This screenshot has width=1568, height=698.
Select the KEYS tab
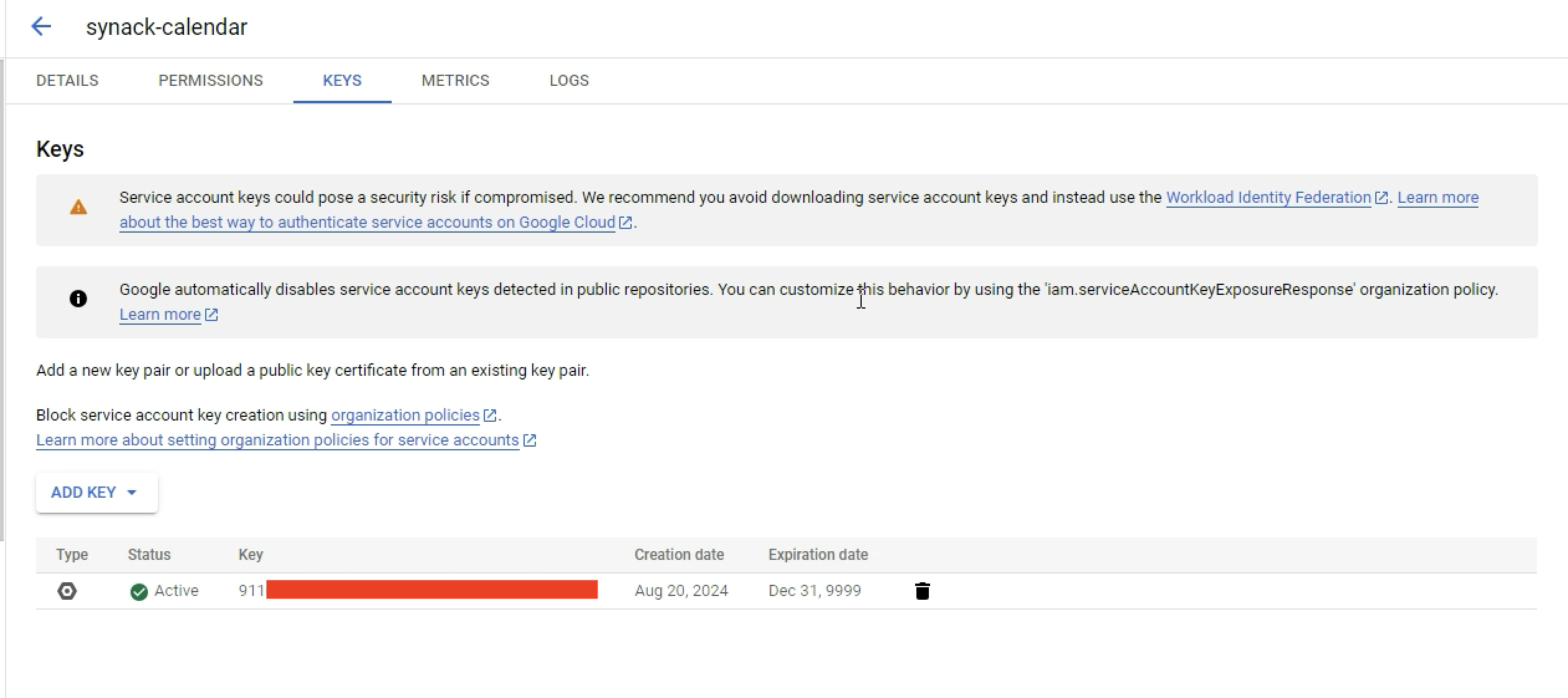tap(342, 80)
